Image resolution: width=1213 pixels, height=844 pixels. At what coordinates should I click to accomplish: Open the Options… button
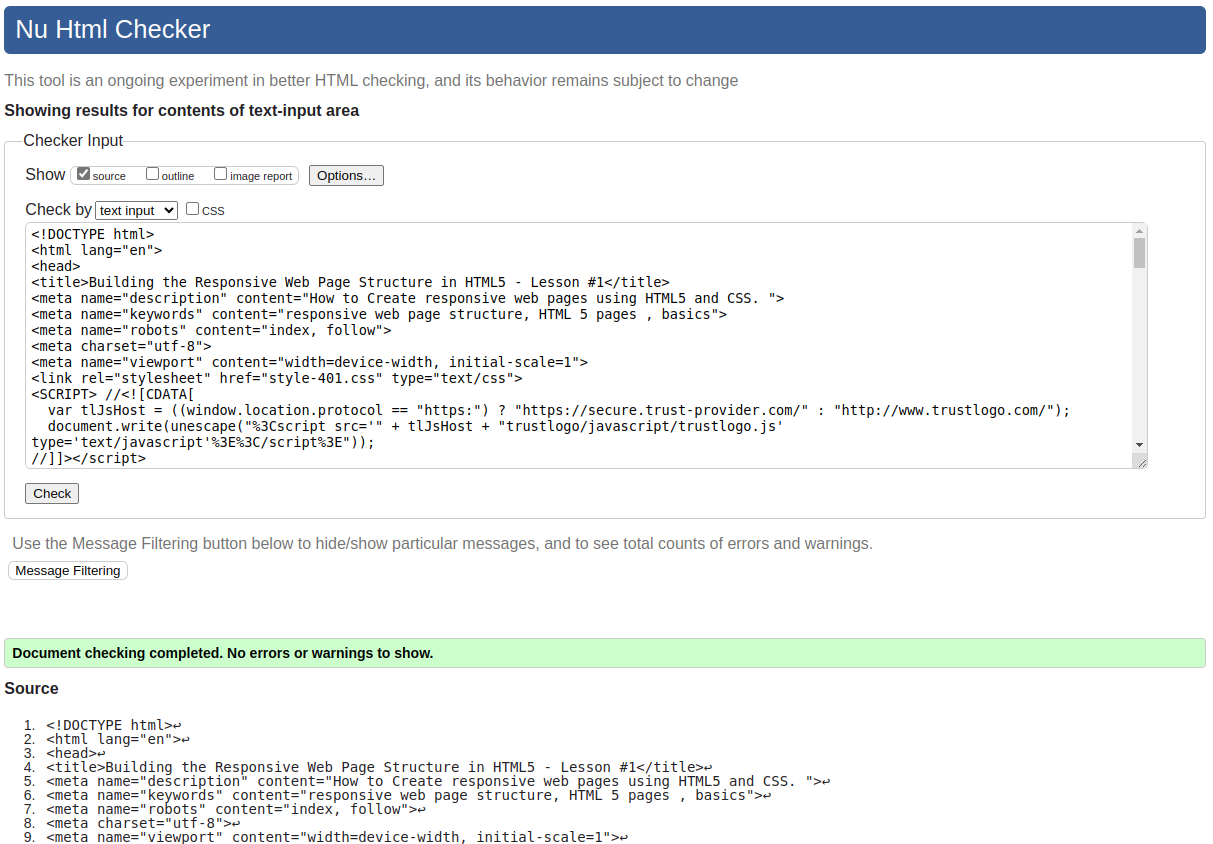coord(346,175)
